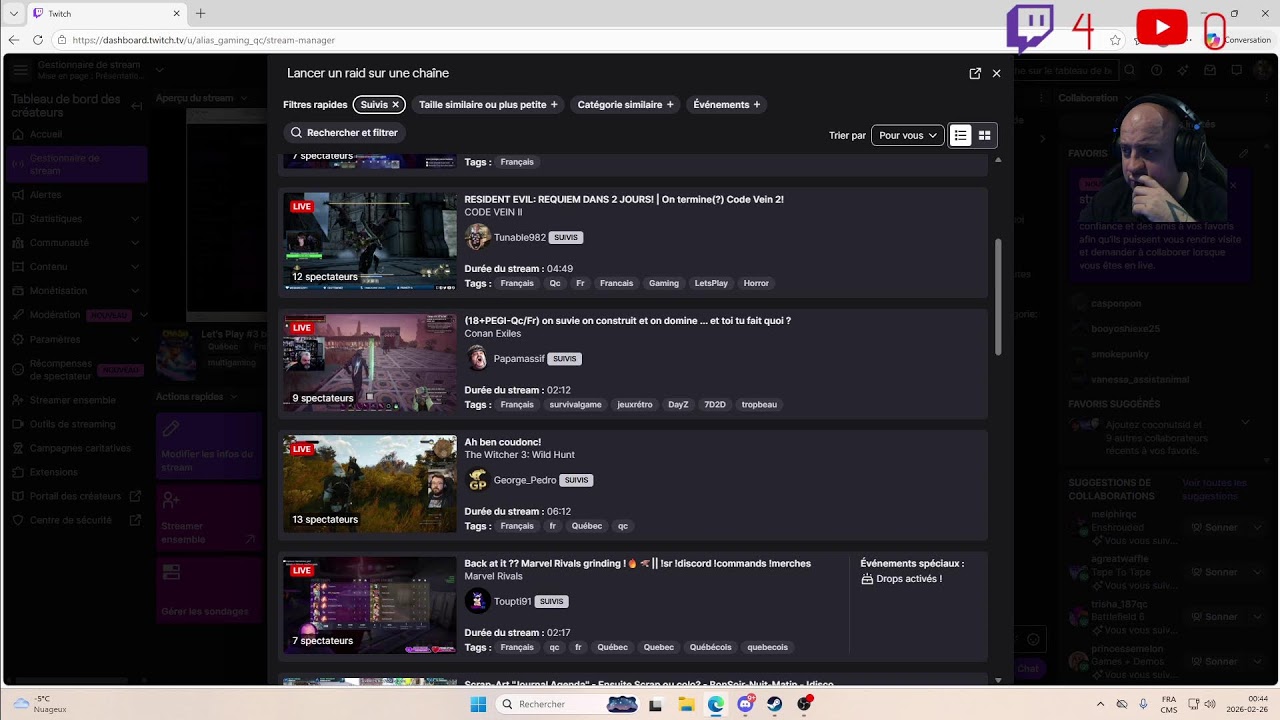Click the raid list vertical scrollbar thumb
The width and height of the screenshot is (1280, 720).
click(x=997, y=297)
